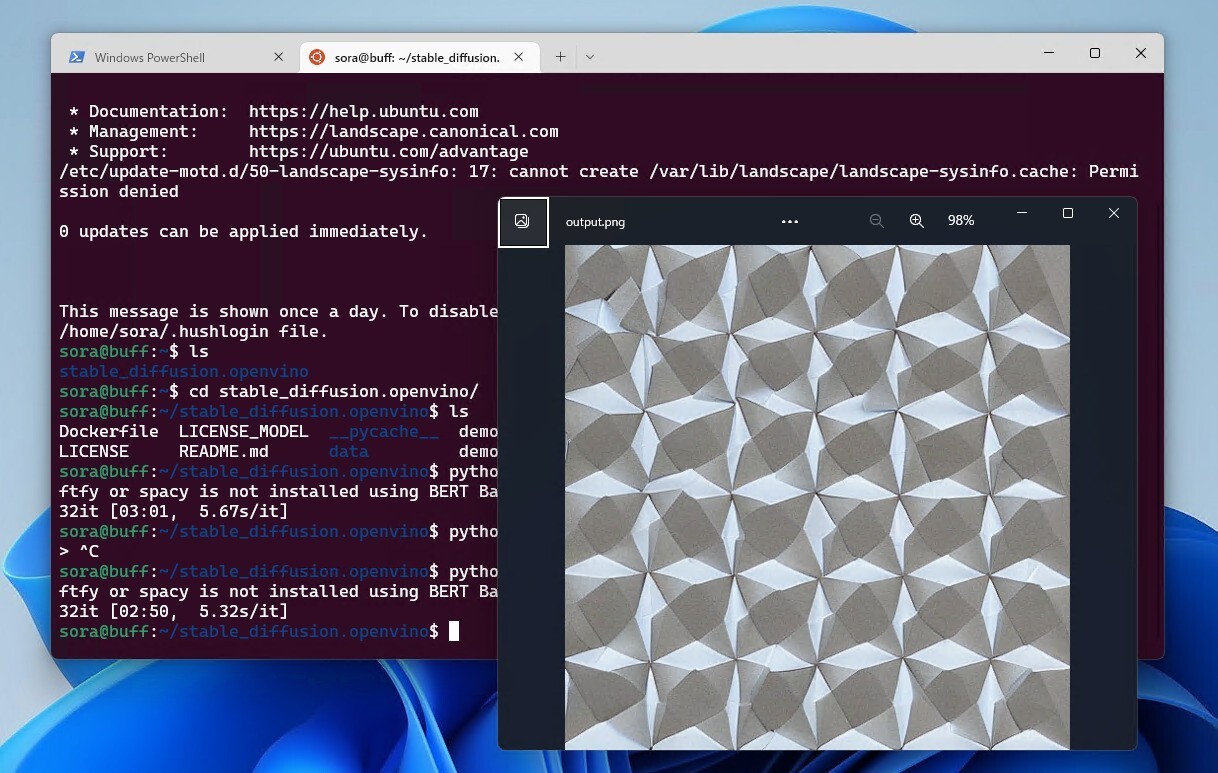Click the output.png filename in the title bar
Viewport: 1218px width, 773px height.
coord(595,221)
